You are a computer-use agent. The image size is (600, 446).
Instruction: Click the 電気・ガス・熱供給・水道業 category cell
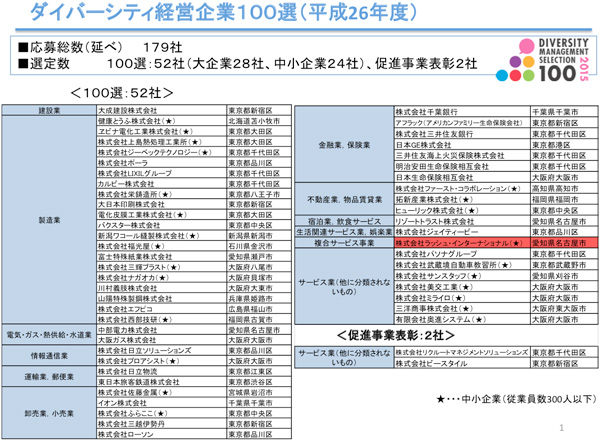(49, 335)
